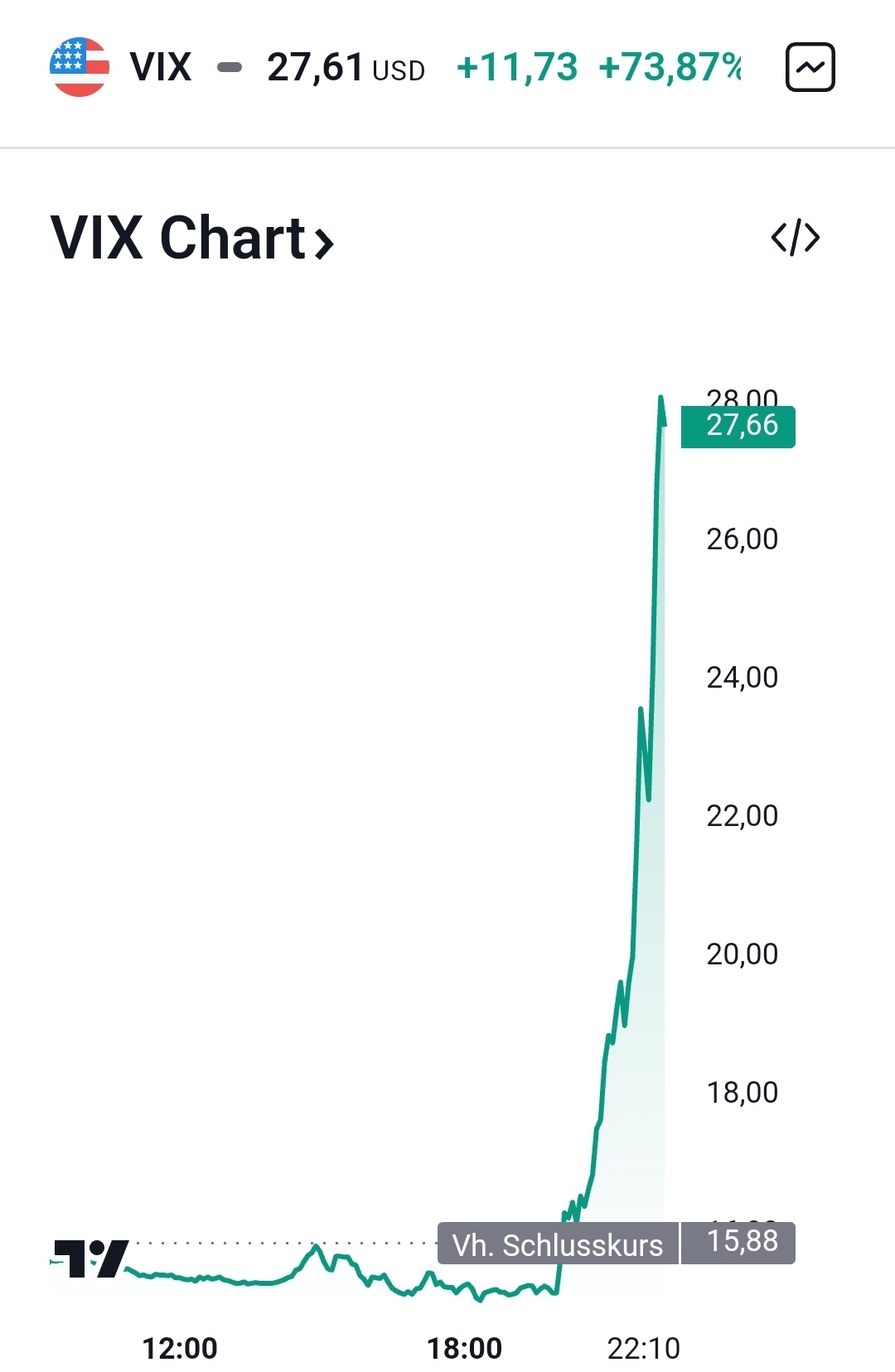This screenshot has width=895, height=1372.
Task: Click the 15,88 previous close value
Action: [741, 1241]
